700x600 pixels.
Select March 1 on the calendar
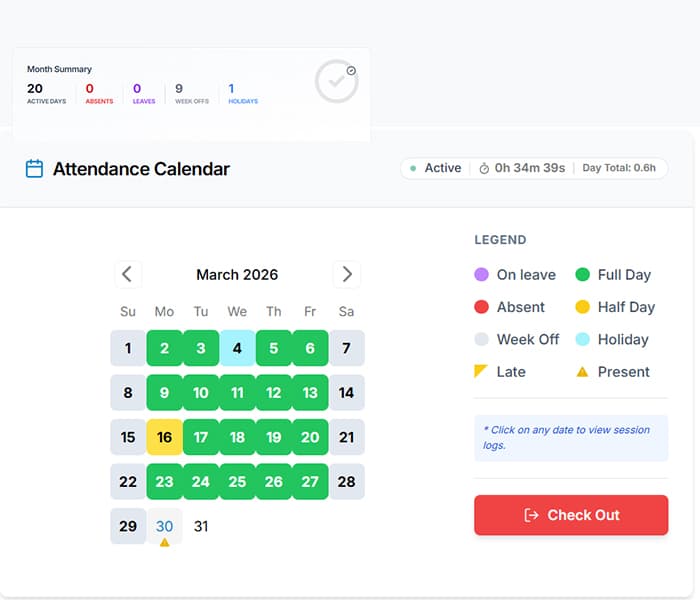point(128,348)
